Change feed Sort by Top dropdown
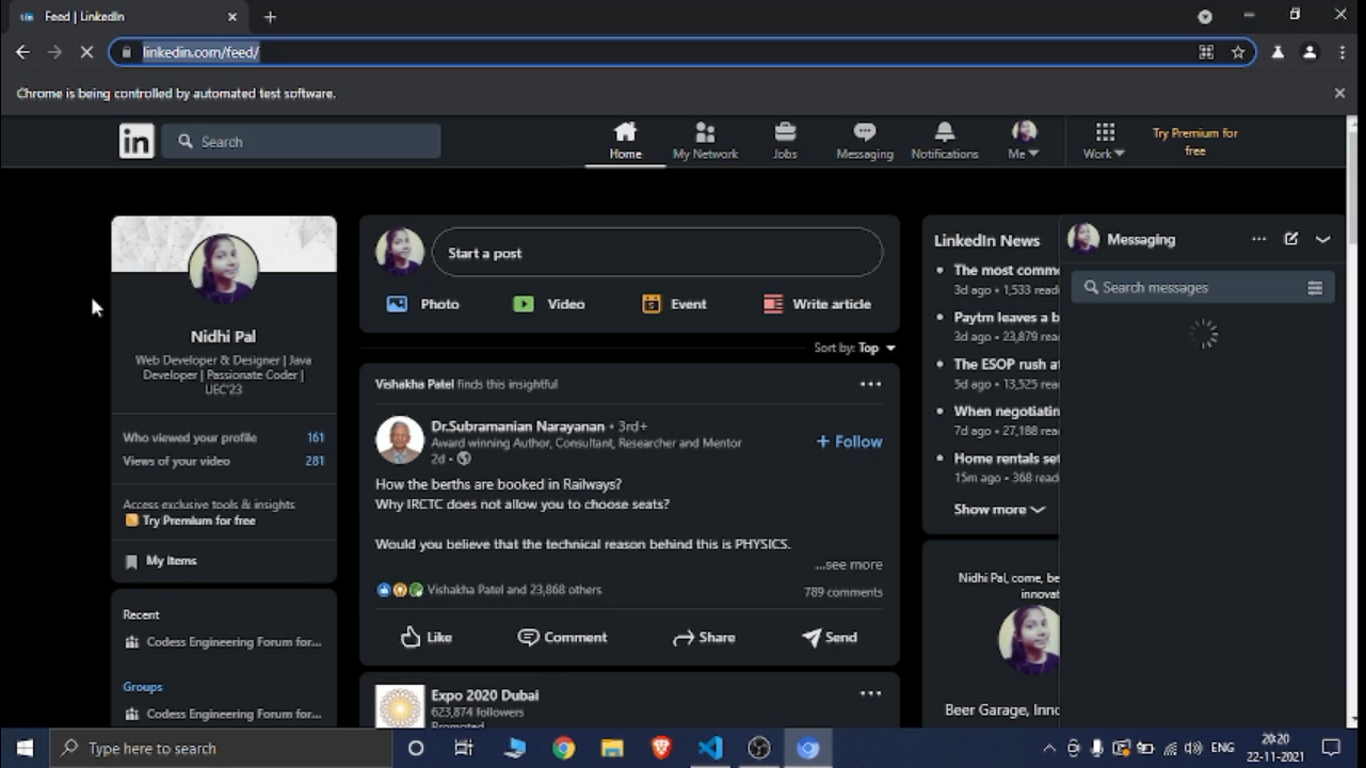Image resolution: width=1366 pixels, height=768 pixels. coord(875,348)
